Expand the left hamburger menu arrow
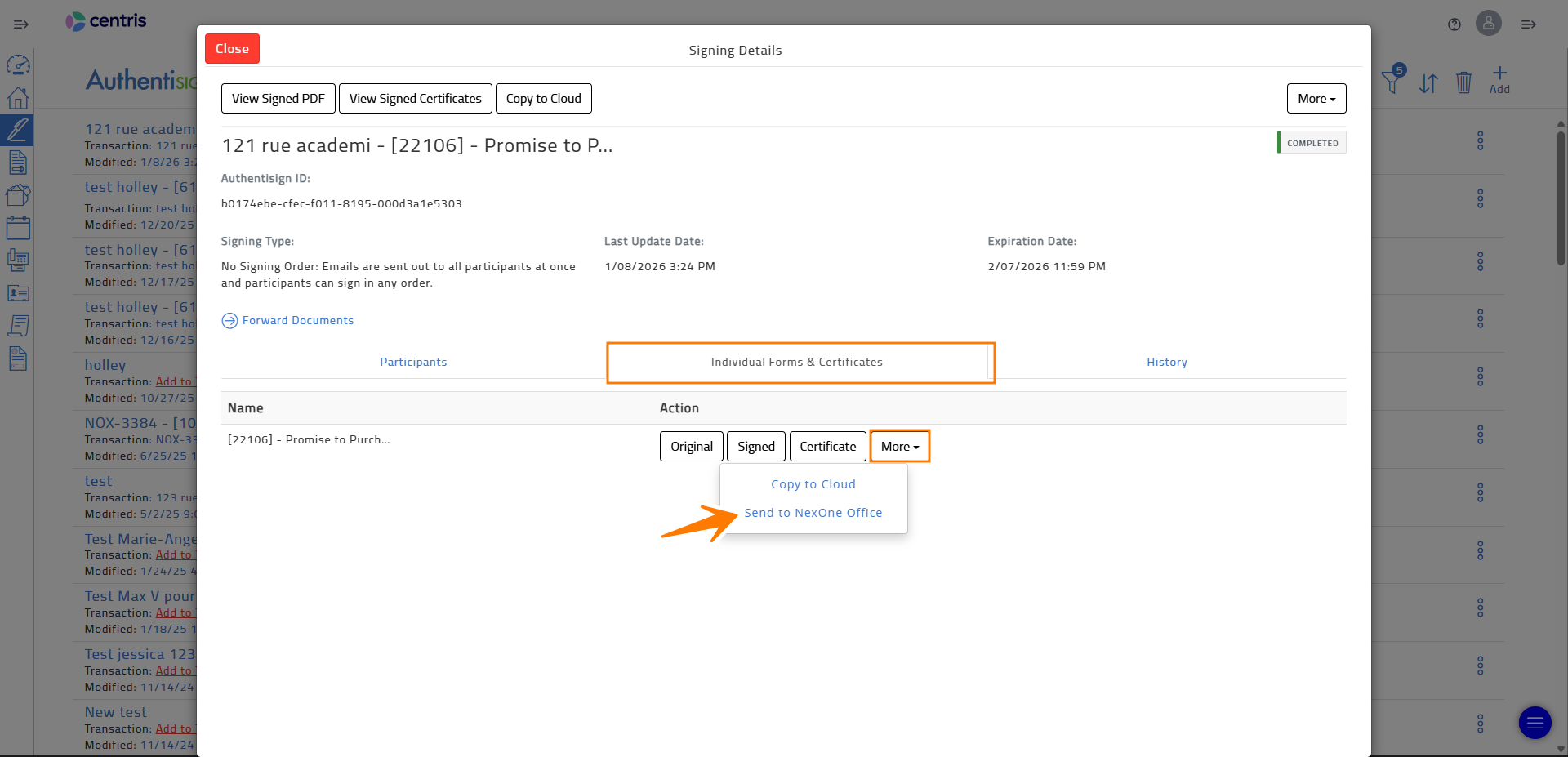Viewport: 1568px width, 757px height. pos(21,24)
